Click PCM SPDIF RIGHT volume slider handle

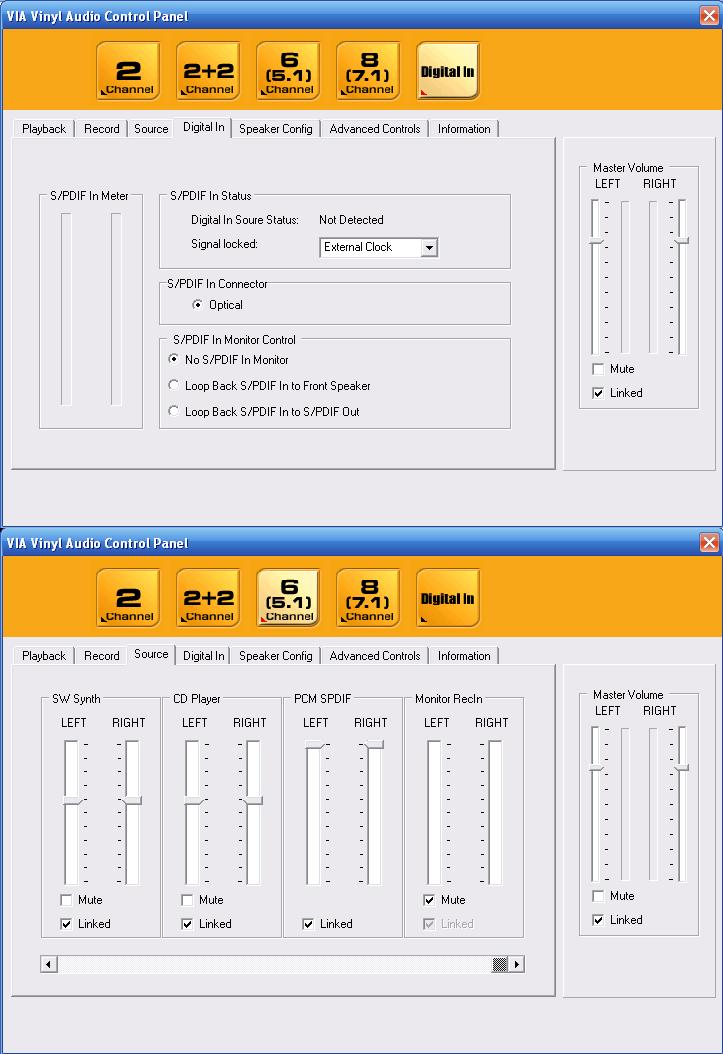374,745
